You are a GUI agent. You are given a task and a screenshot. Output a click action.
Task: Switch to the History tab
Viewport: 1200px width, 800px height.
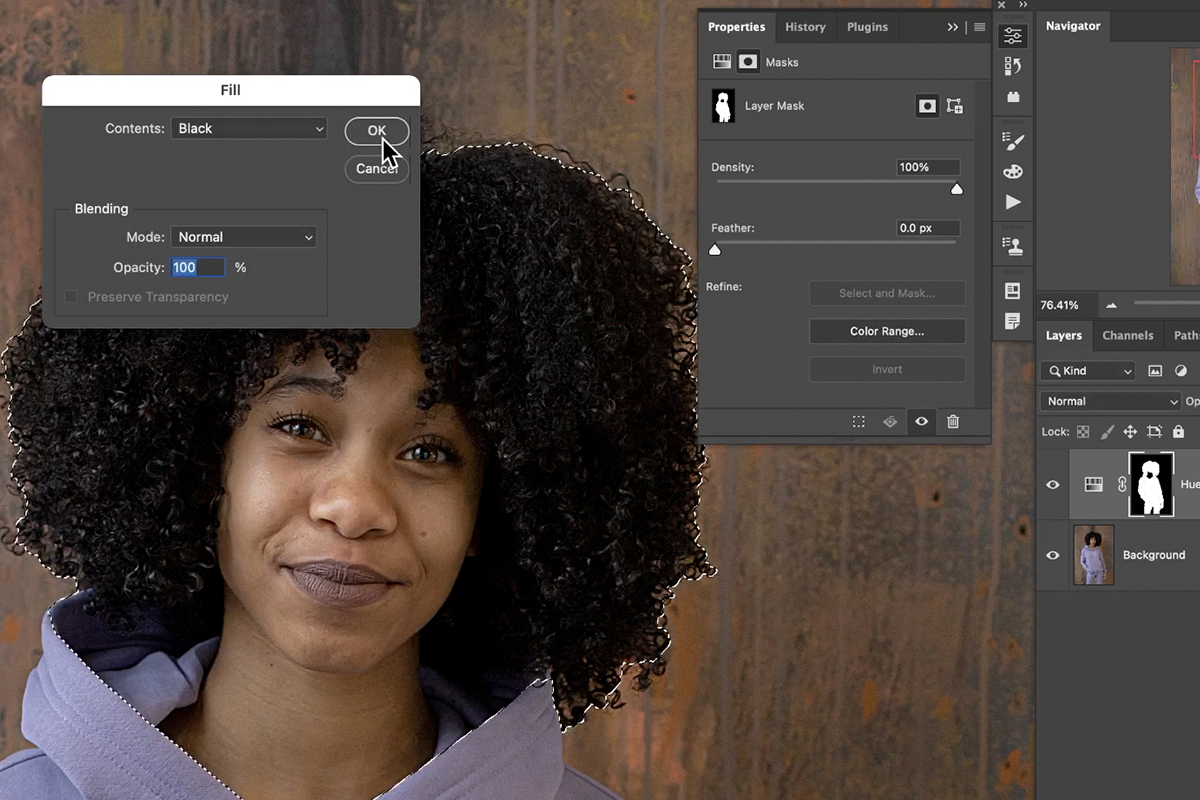[805, 27]
